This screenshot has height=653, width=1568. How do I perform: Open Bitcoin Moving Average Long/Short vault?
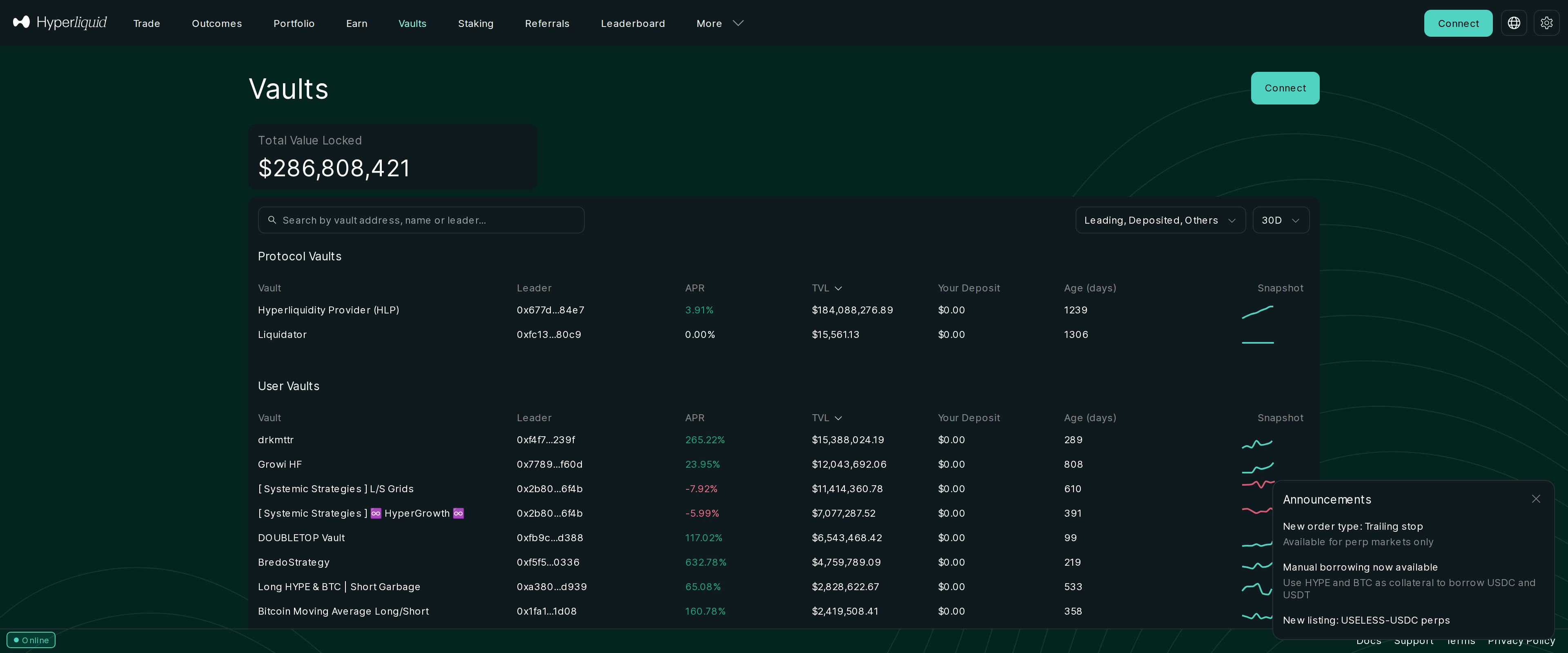point(343,611)
